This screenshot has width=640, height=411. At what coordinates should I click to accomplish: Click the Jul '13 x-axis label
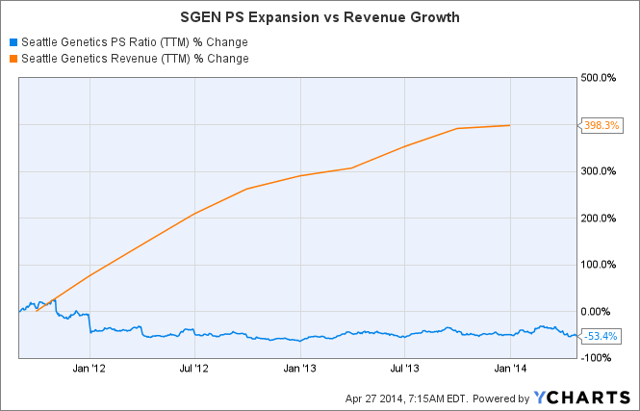[404, 369]
